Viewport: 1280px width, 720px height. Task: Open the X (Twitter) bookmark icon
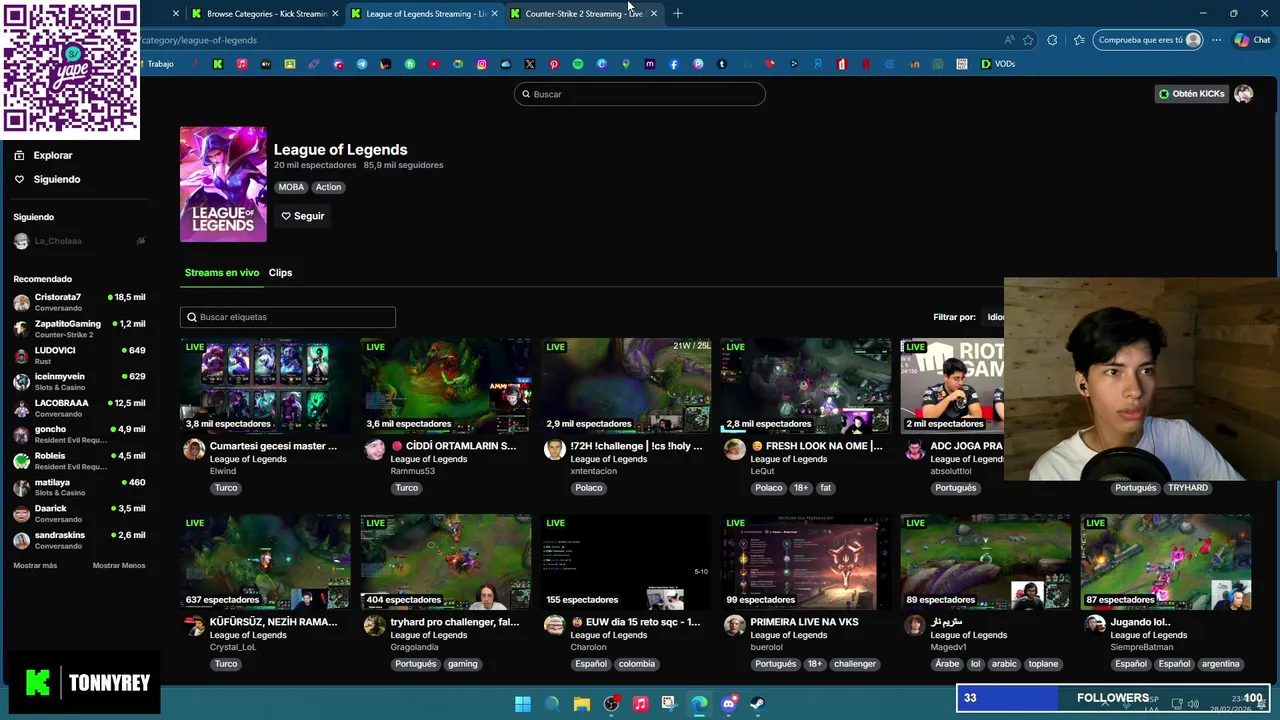coord(530,64)
